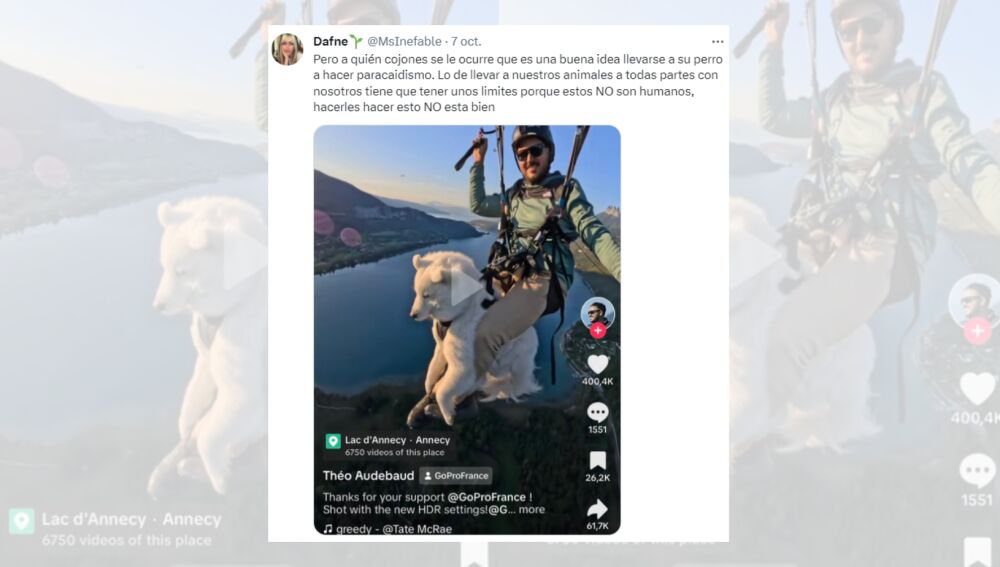Screen dimensions: 1000x567
Task: Click the 7 oct. tweet timestamp
Action: 466,41
